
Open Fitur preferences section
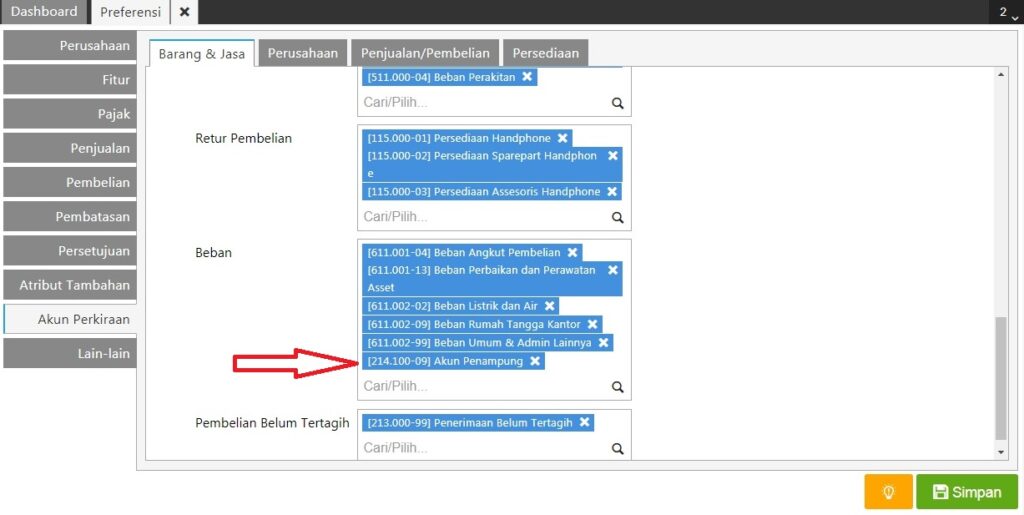pos(70,80)
